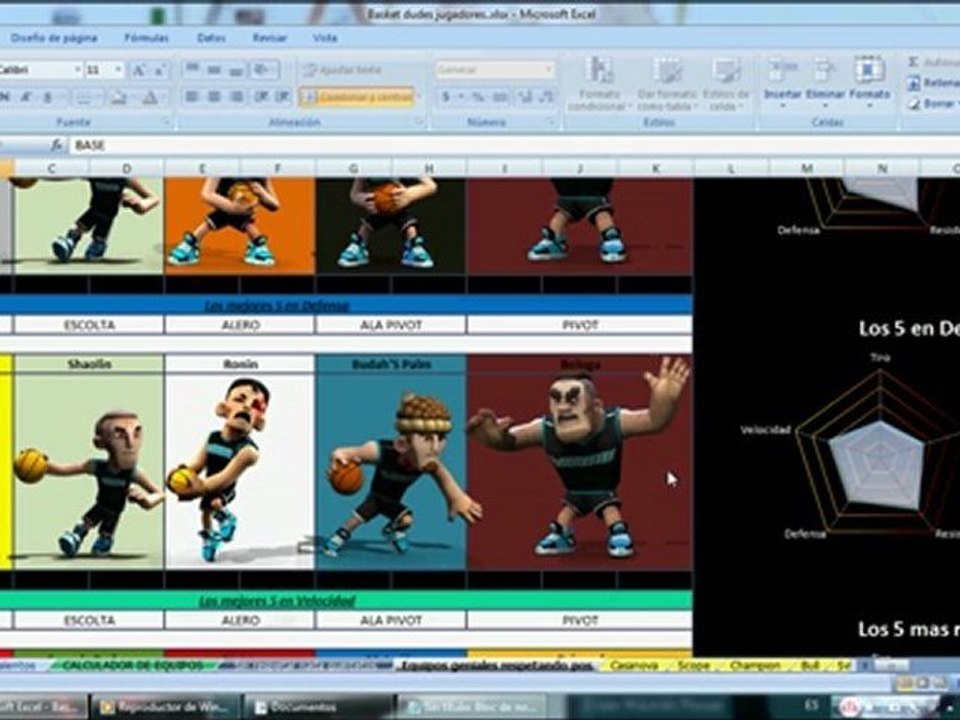Screen dimensions: 960x720
Task: Apply the fill color bucket
Action: click(119, 97)
